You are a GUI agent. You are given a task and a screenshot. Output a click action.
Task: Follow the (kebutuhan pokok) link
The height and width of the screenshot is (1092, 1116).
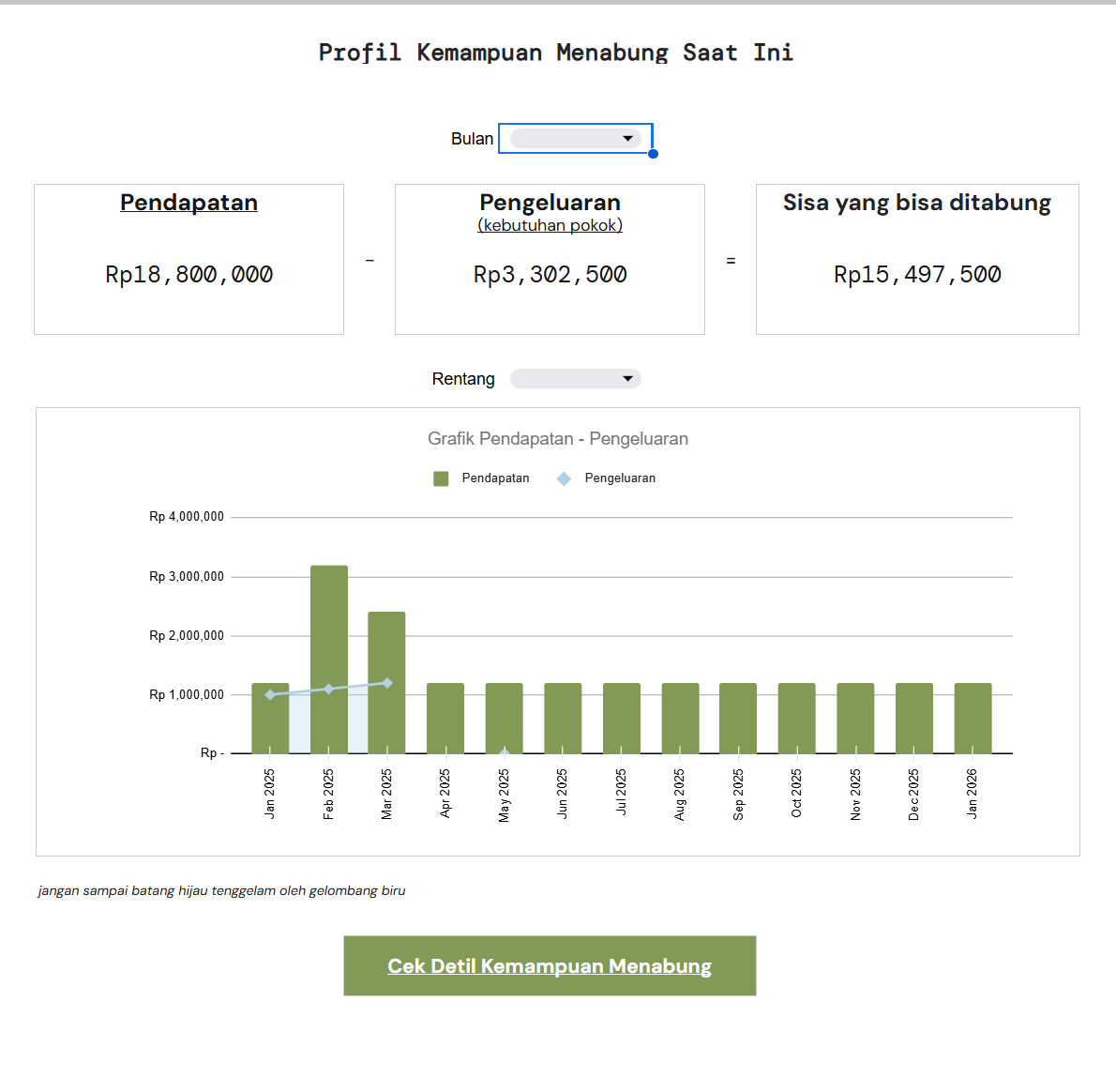550,225
